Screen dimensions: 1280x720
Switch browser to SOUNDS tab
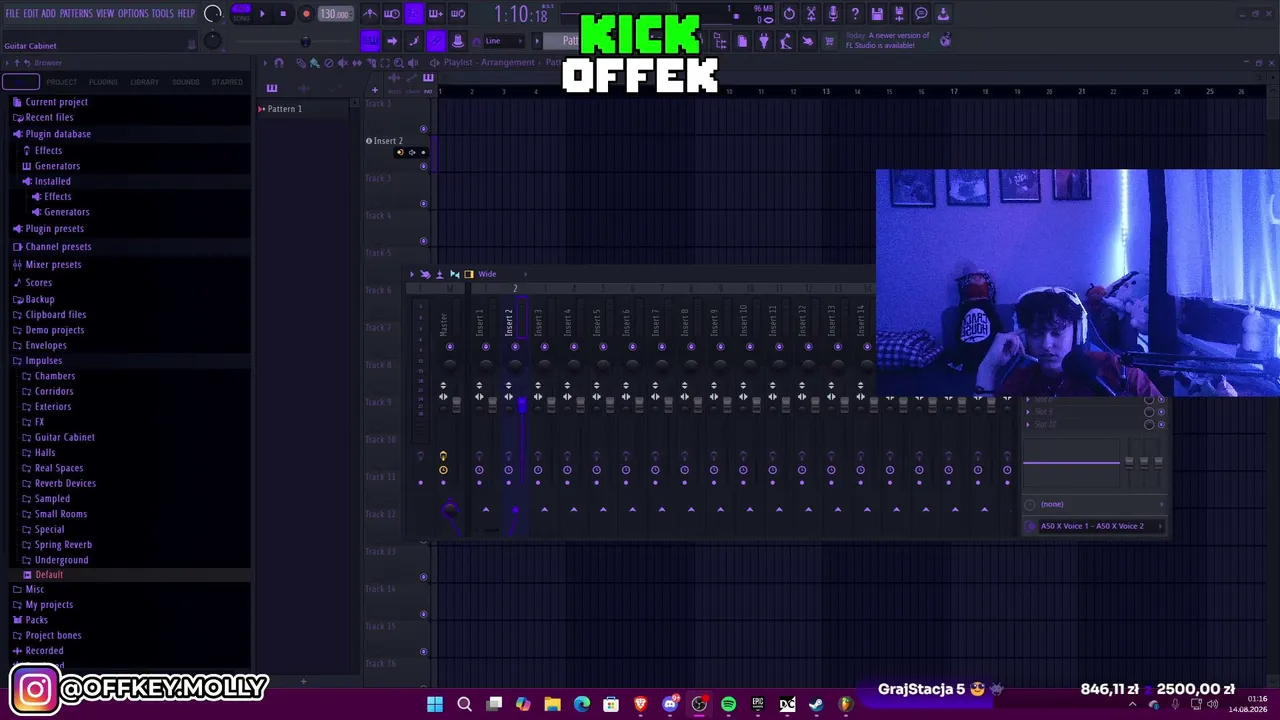click(x=185, y=82)
